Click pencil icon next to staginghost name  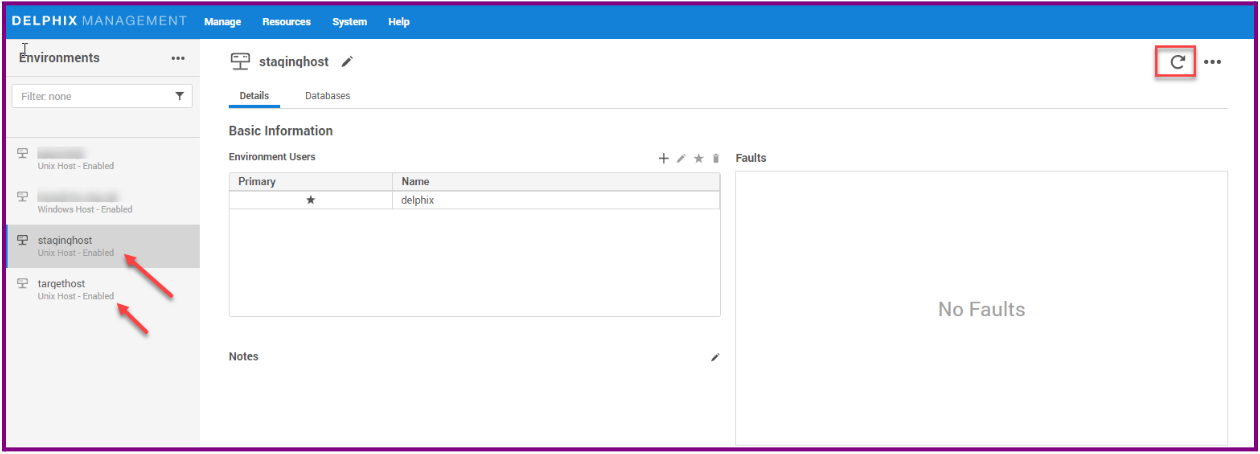[x=347, y=62]
